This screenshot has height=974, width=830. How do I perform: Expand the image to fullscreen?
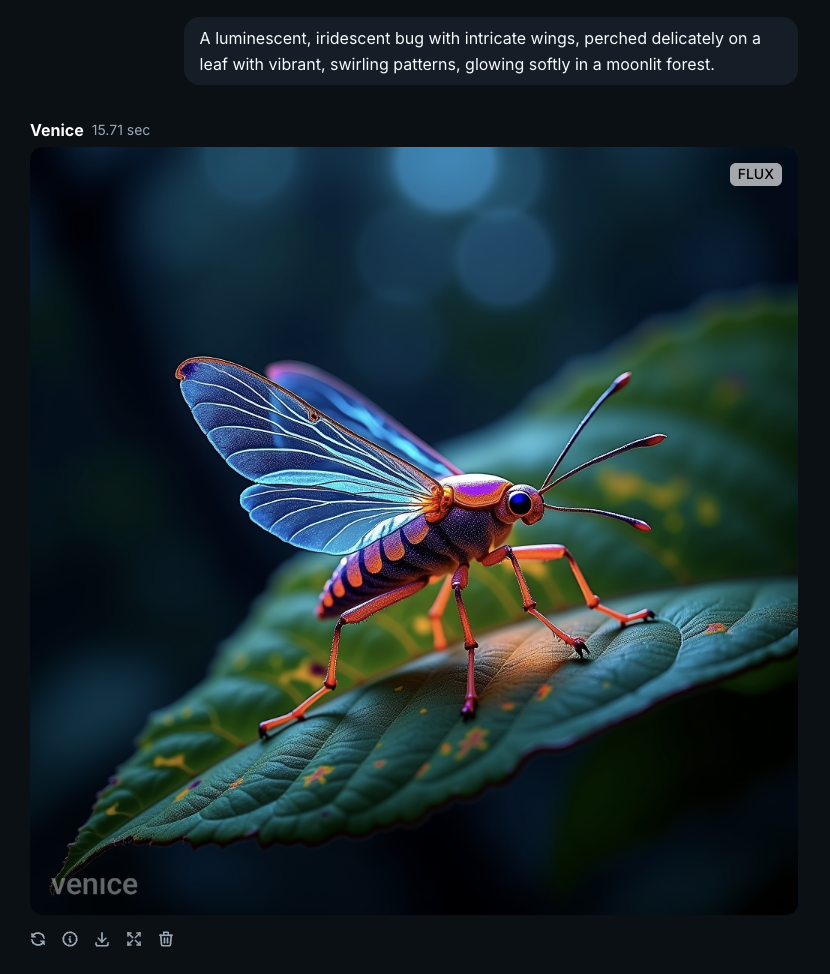(x=134, y=939)
